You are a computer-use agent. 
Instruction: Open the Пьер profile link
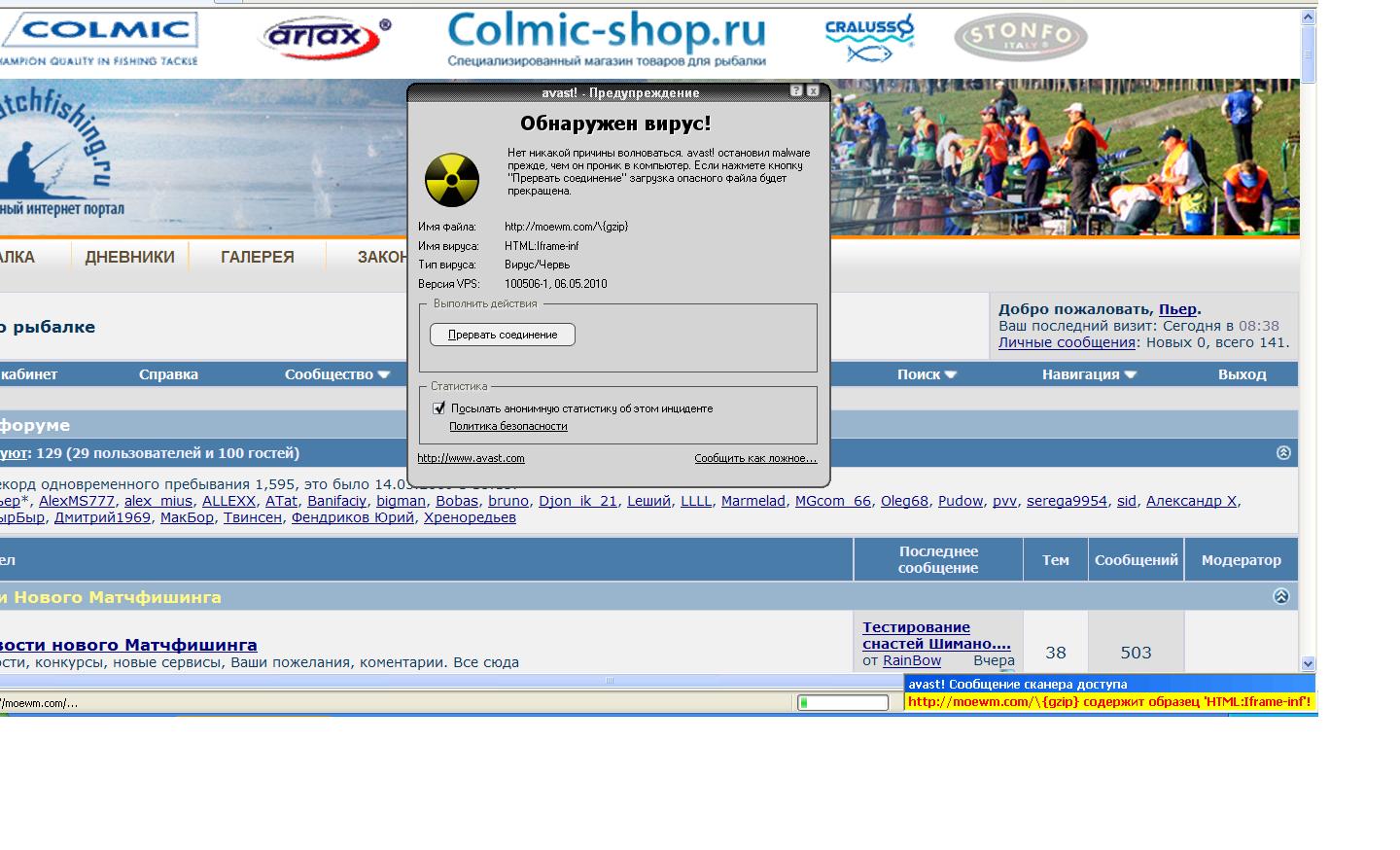(1177, 309)
